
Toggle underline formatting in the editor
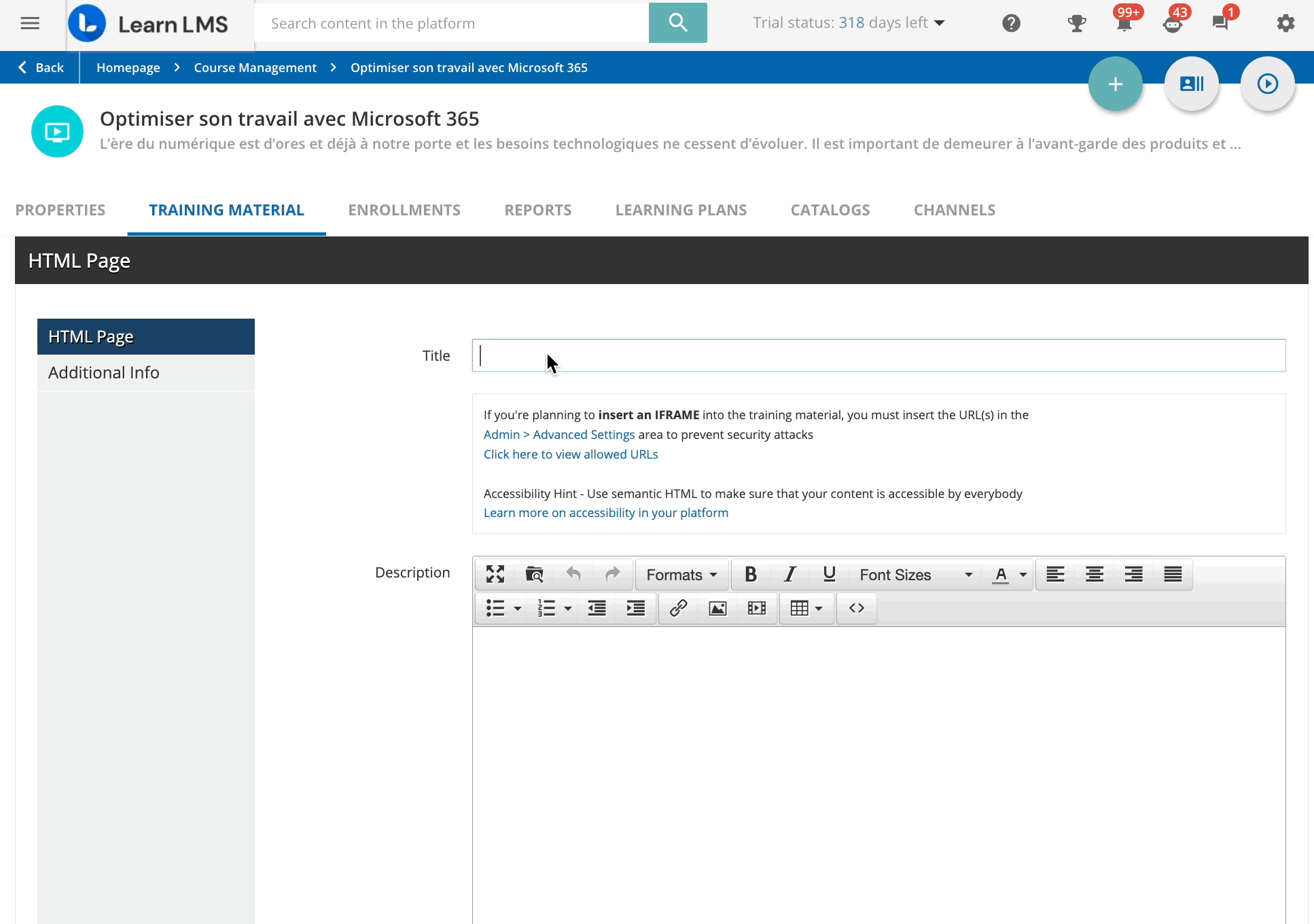(x=829, y=574)
